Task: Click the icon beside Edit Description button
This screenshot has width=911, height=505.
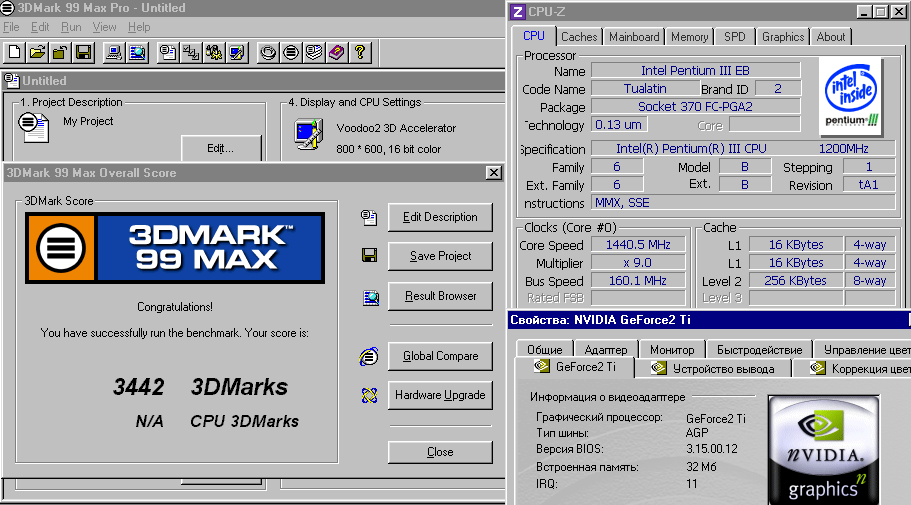Action: (369, 217)
